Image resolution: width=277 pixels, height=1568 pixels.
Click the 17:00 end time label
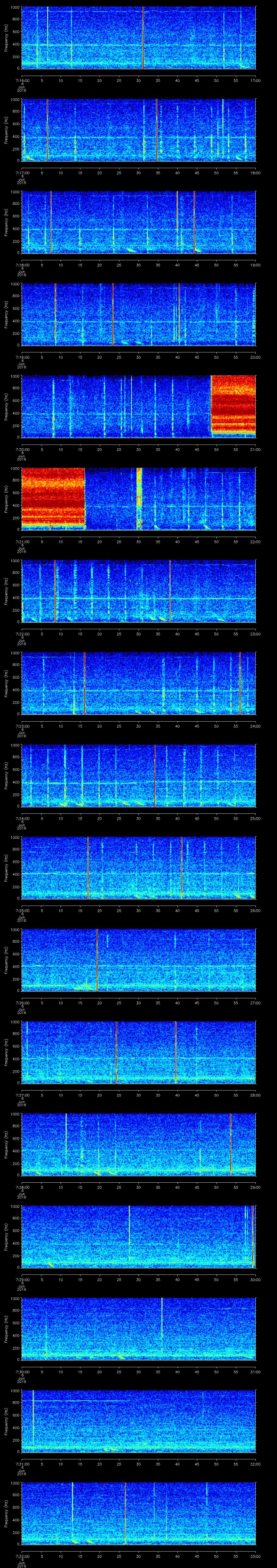click(255, 80)
